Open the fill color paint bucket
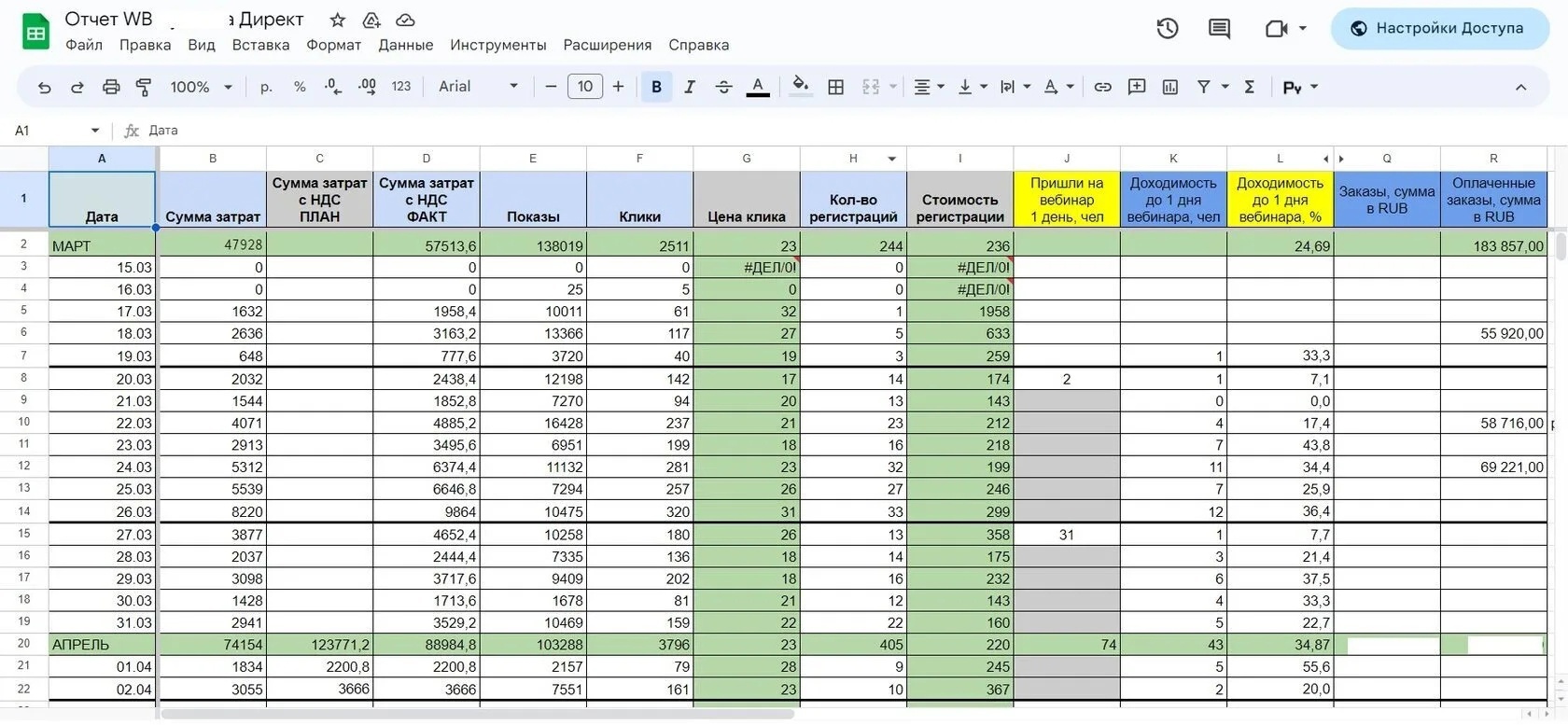This screenshot has height=725, width=1568. pyautogui.click(x=800, y=86)
